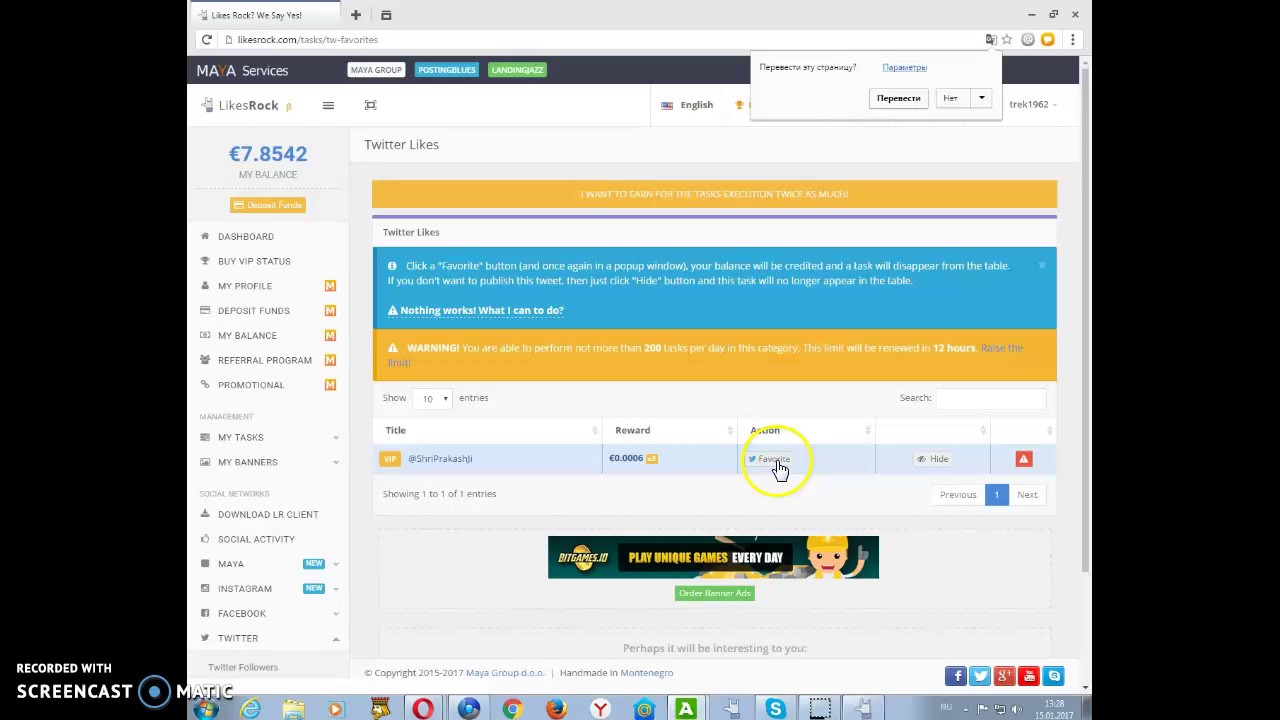Click the Windows Start button
This screenshot has height=720, width=1280.
pyautogui.click(x=207, y=709)
